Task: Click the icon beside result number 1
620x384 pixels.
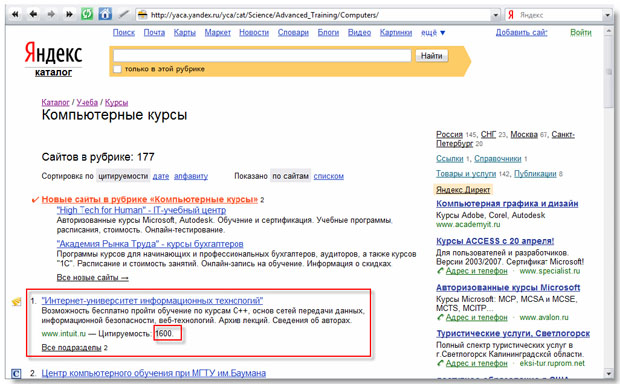Action: (16, 302)
